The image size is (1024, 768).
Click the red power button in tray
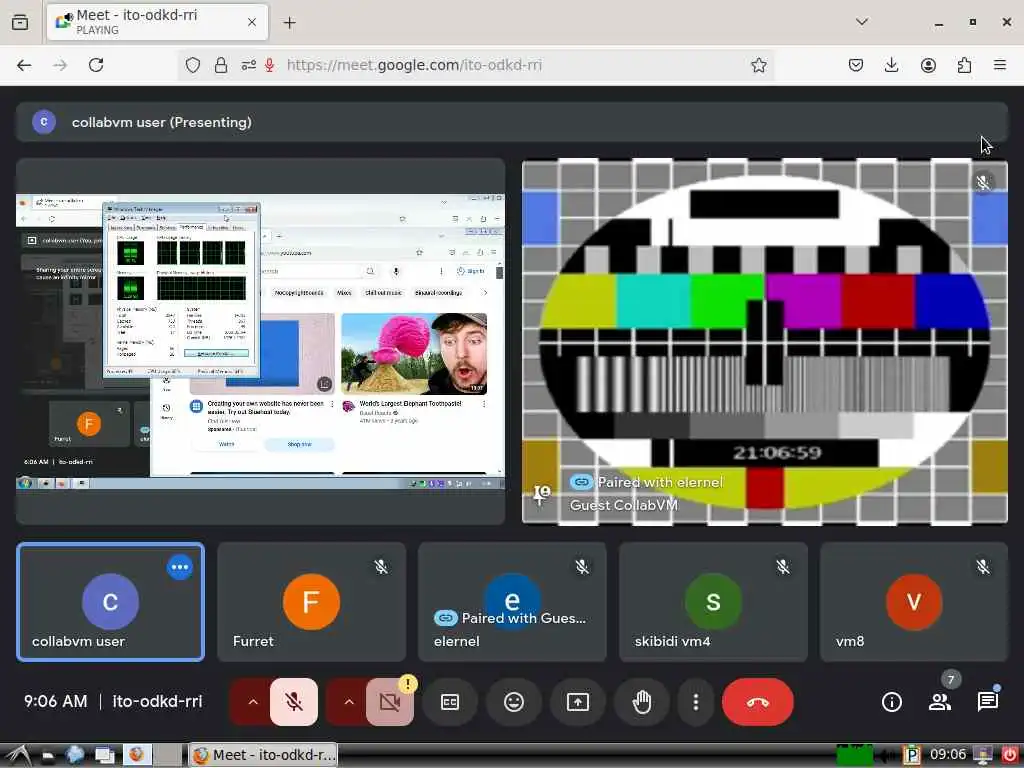1010,755
